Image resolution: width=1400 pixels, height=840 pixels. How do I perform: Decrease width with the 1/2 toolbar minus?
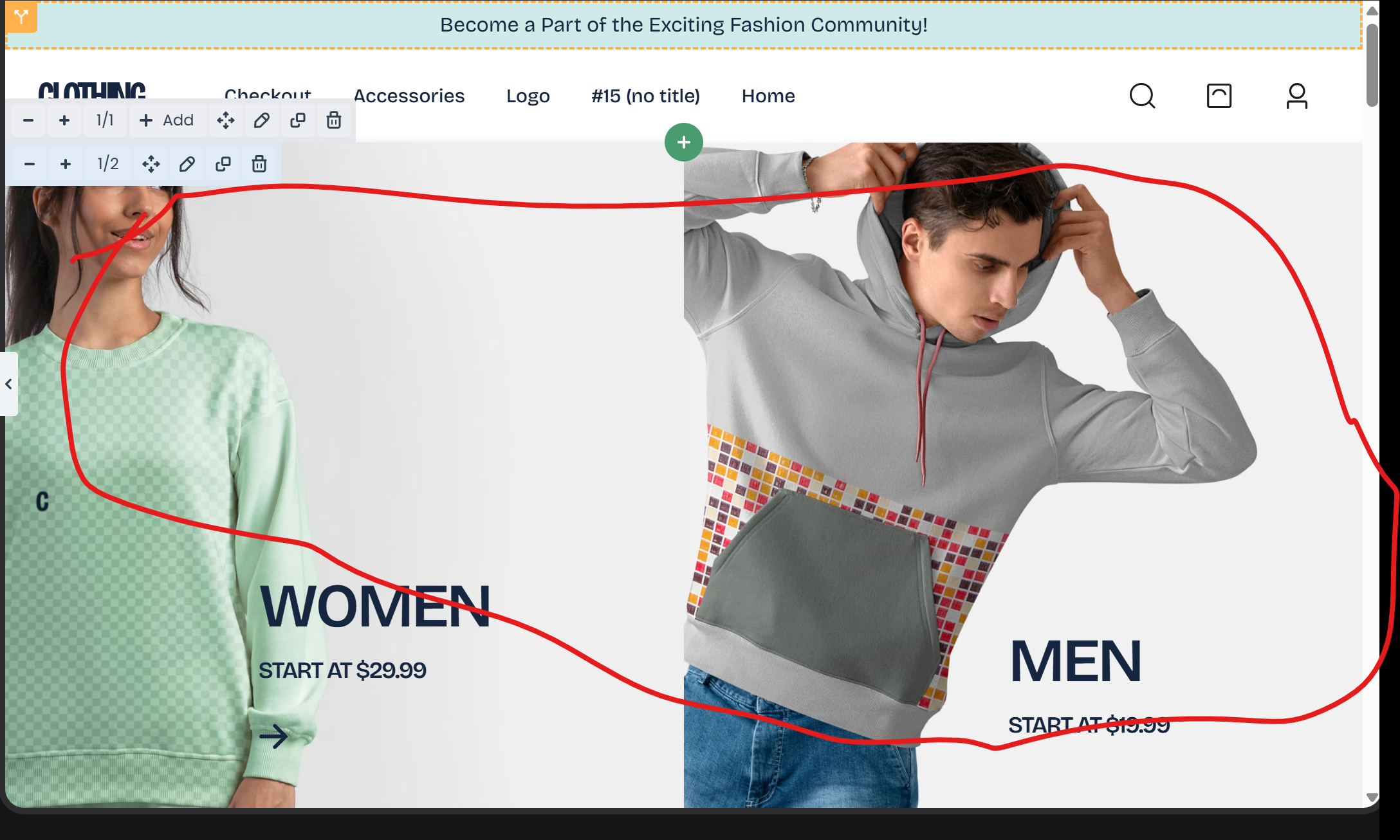coord(30,164)
